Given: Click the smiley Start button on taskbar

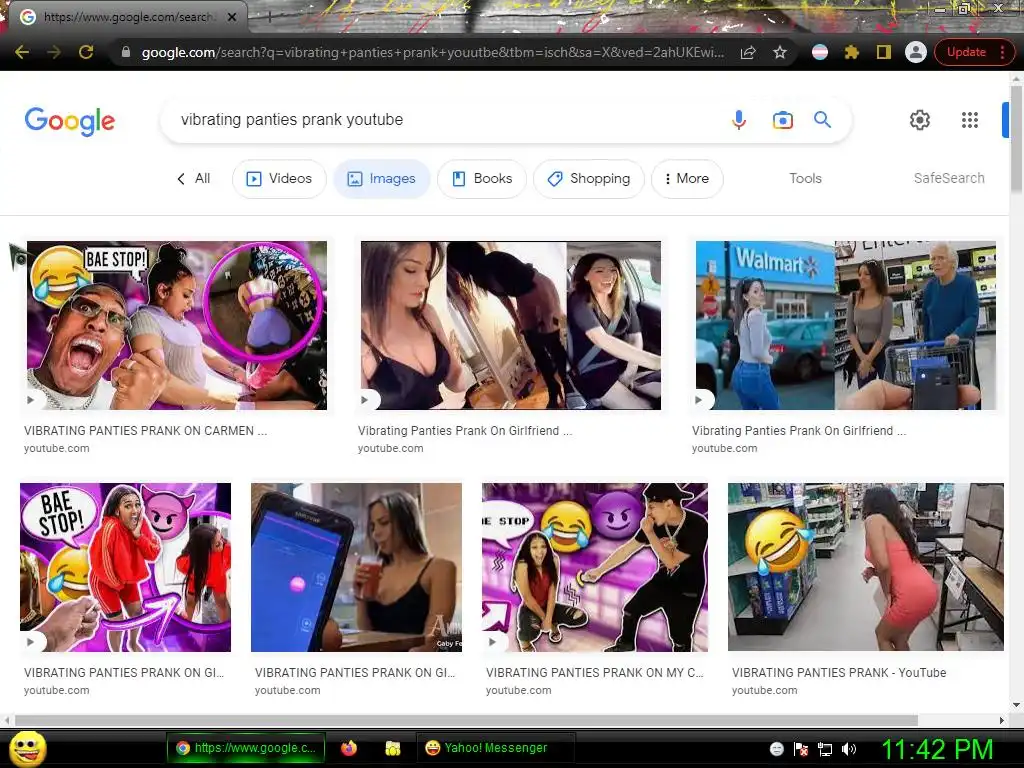Looking at the screenshot, I should 27,748.
